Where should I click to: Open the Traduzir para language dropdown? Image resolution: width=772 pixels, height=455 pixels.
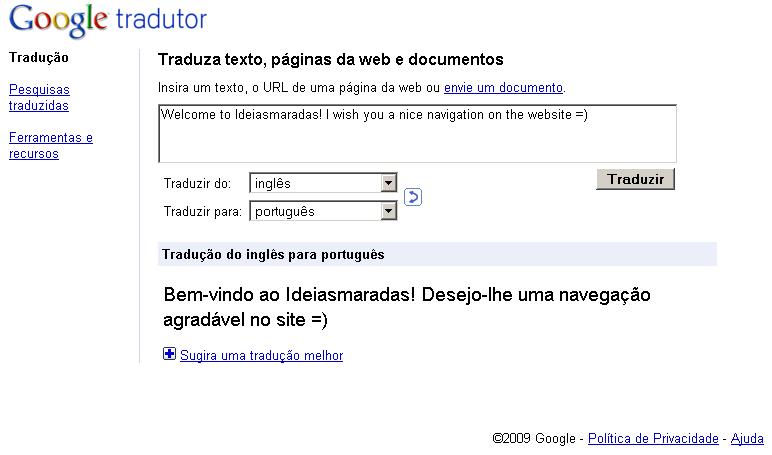coord(323,211)
